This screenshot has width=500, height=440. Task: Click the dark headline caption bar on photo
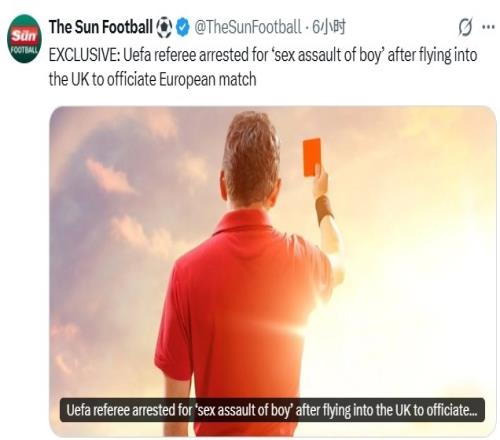(x=272, y=410)
